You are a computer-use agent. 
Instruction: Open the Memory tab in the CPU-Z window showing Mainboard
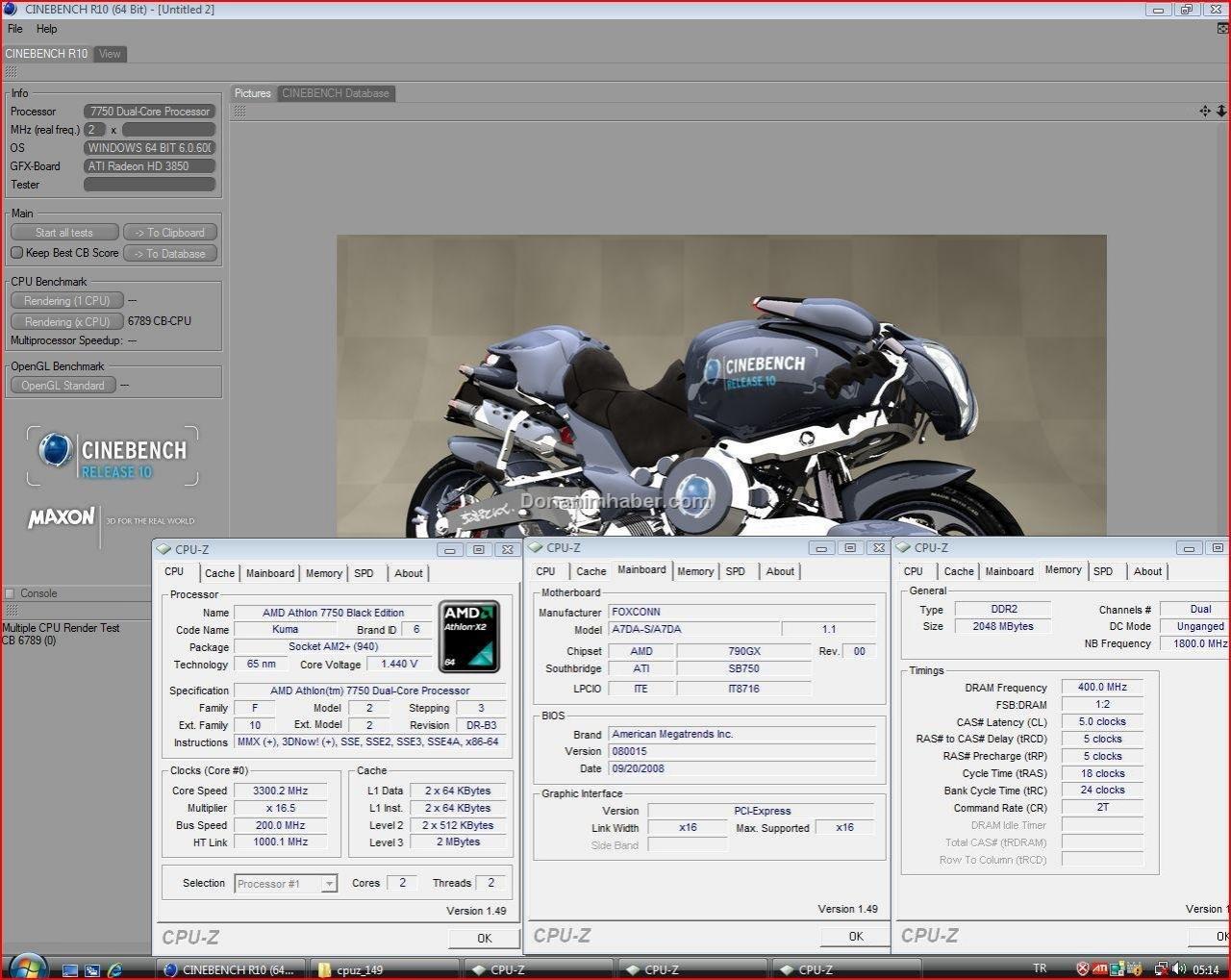695,571
